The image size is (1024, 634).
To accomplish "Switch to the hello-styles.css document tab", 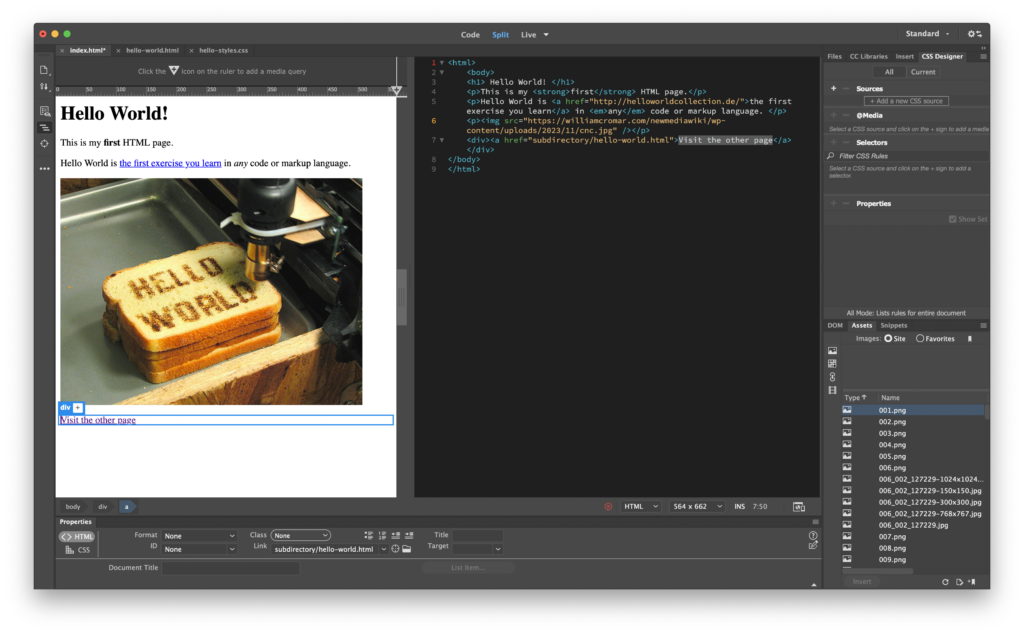I will coord(223,50).
